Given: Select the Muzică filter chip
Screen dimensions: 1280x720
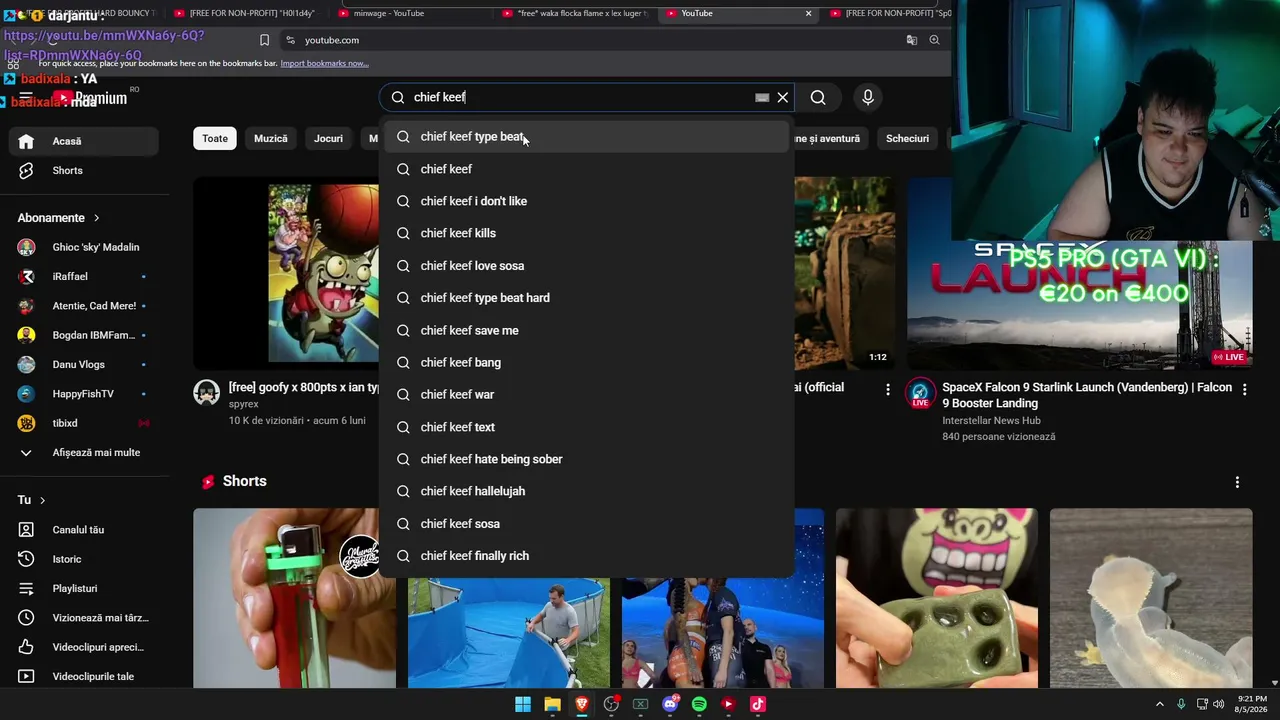Looking at the screenshot, I should pos(270,139).
